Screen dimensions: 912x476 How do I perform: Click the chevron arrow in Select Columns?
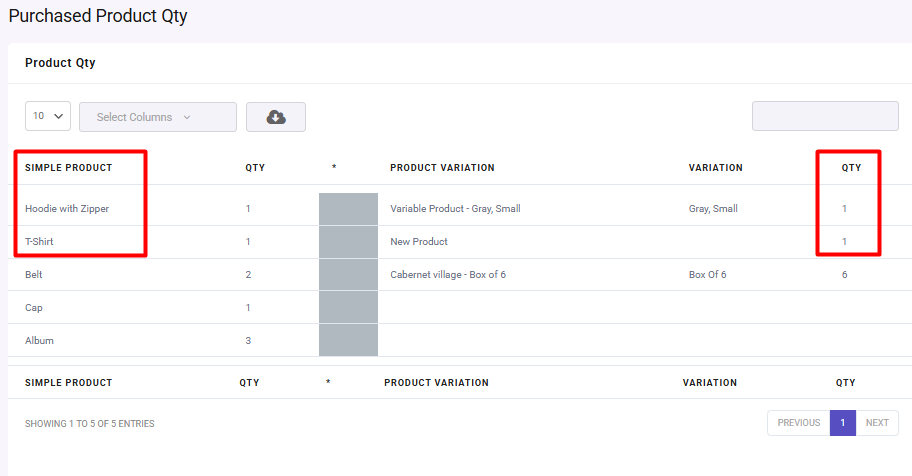[187, 117]
